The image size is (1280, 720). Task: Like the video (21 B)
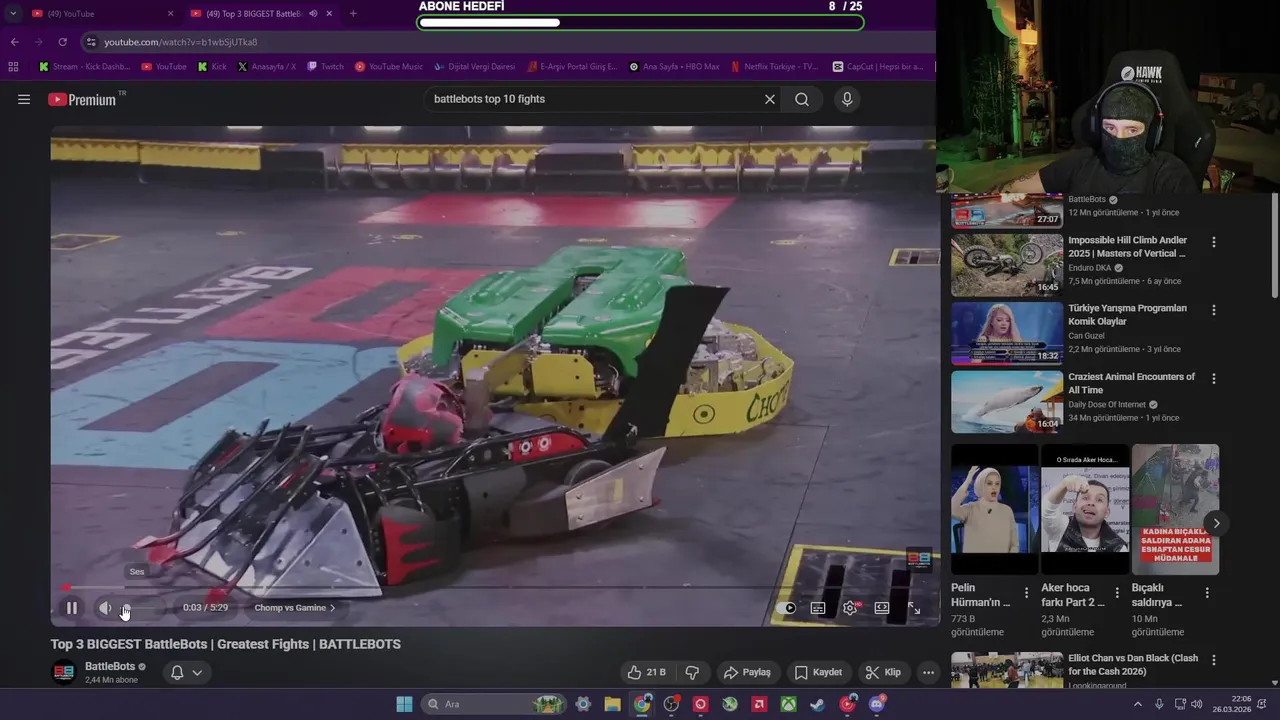click(646, 672)
